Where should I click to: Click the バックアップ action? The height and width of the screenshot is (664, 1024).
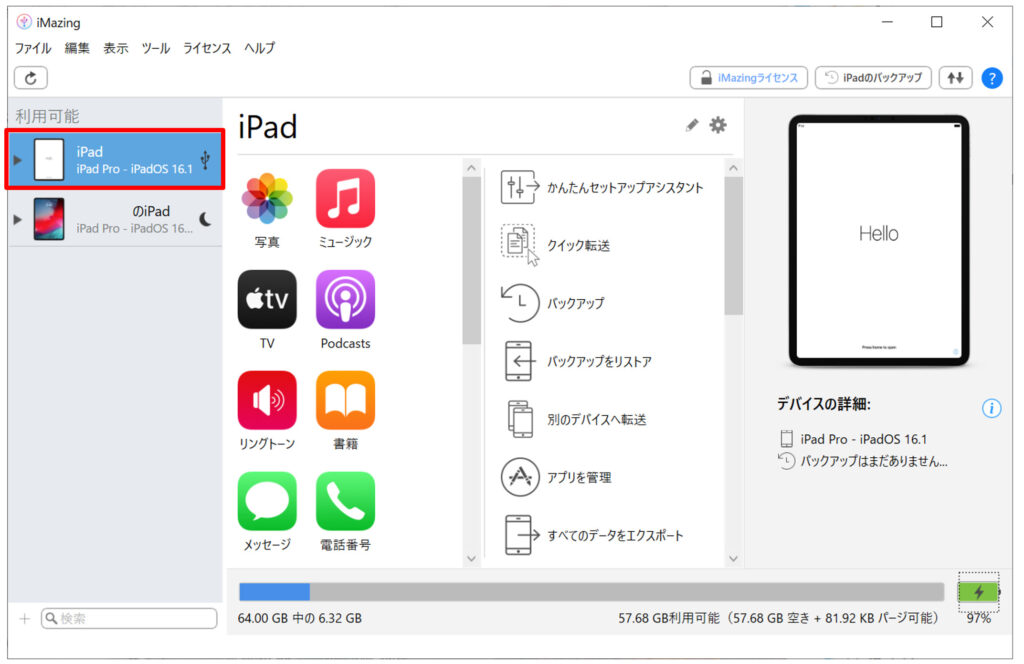tap(552, 303)
